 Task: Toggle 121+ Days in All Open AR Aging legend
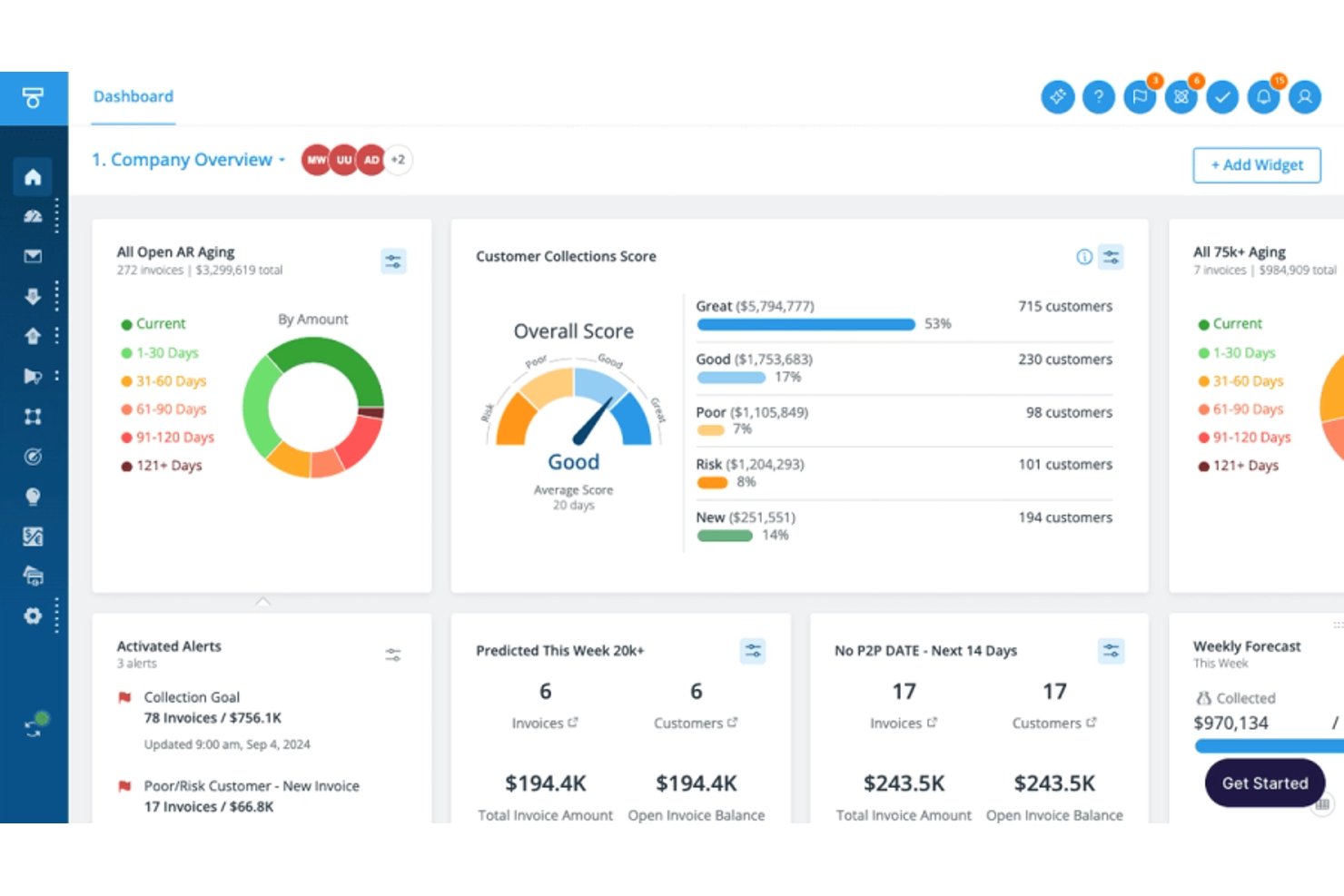click(x=162, y=466)
